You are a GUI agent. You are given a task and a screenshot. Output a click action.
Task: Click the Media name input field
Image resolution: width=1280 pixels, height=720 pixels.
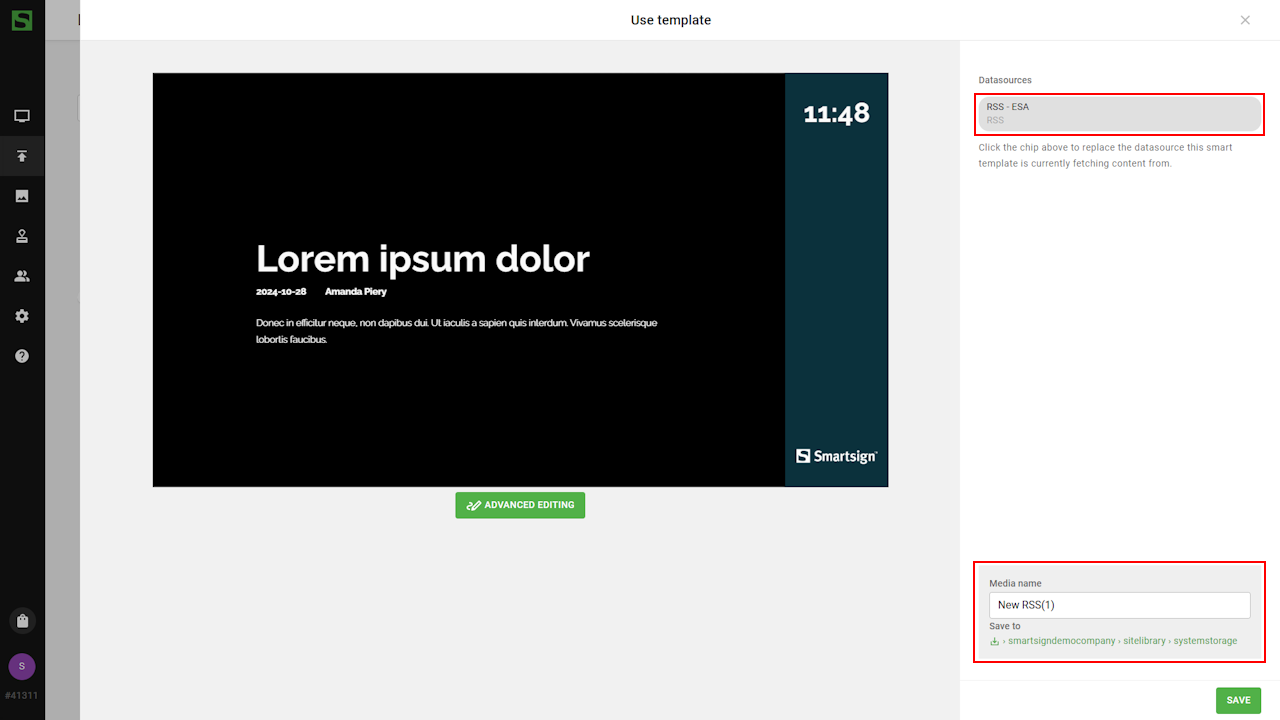(1119, 605)
